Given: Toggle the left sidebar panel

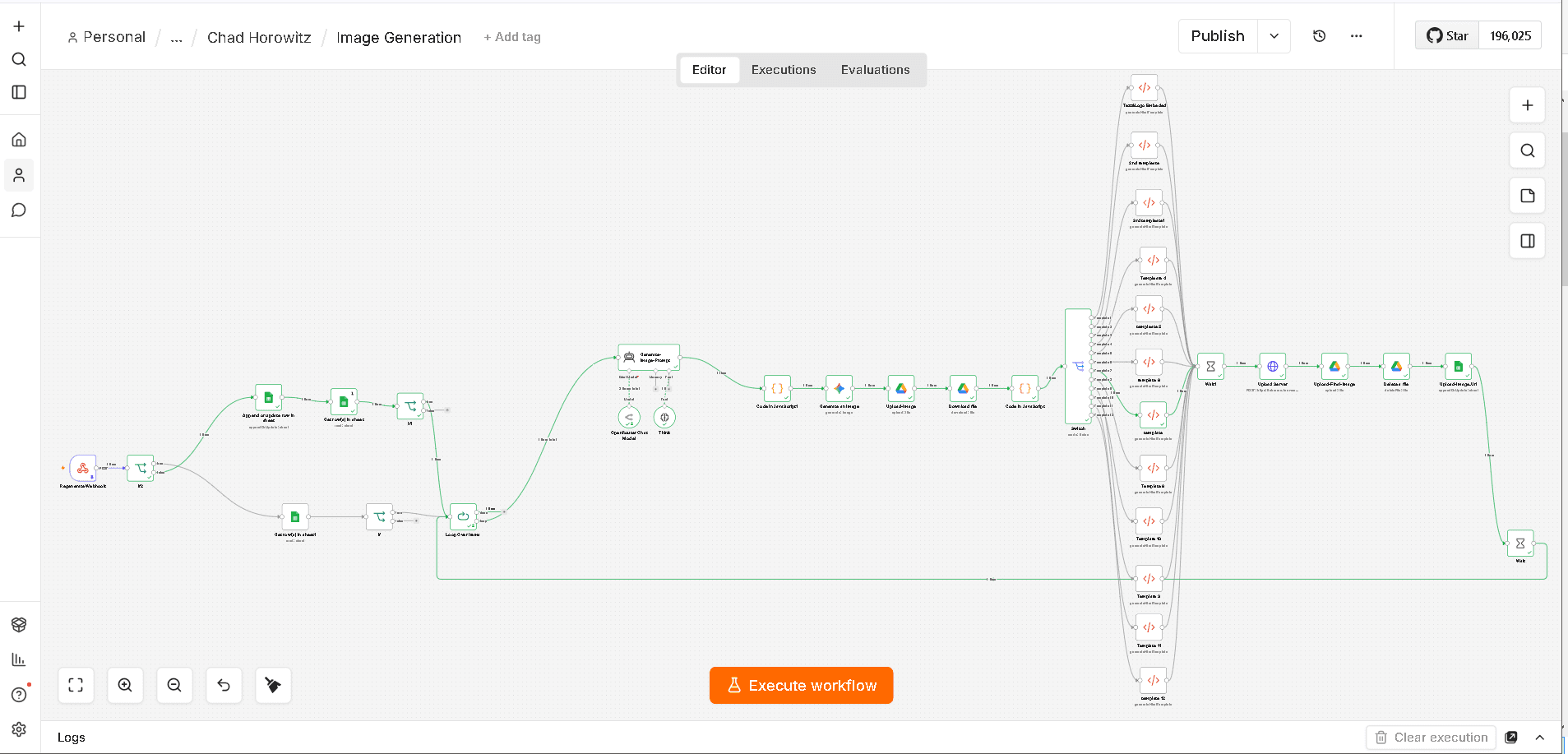Looking at the screenshot, I should point(19,92).
